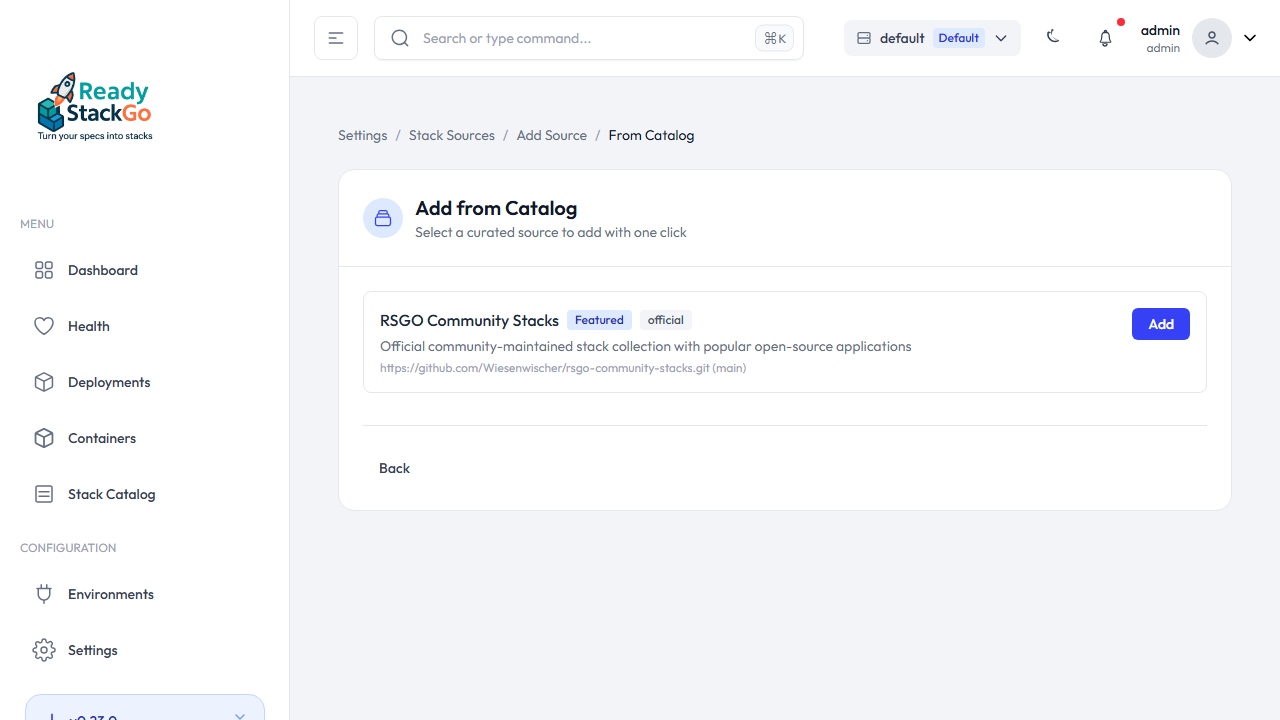Click the Environments plug icon
This screenshot has width=1280, height=720.
(x=44, y=594)
